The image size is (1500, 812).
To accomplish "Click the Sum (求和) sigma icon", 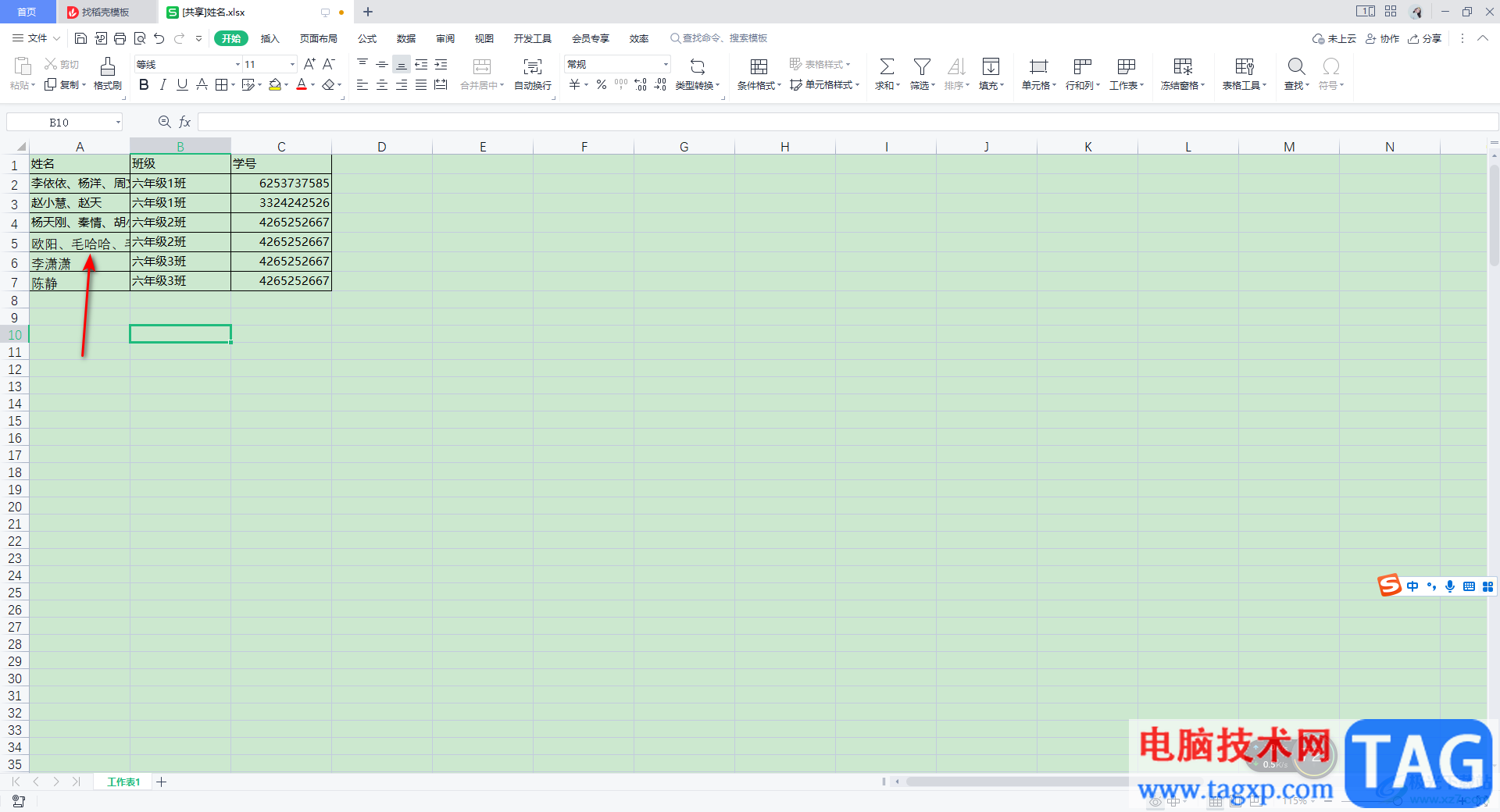I will pyautogui.click(x=887, y=66).
